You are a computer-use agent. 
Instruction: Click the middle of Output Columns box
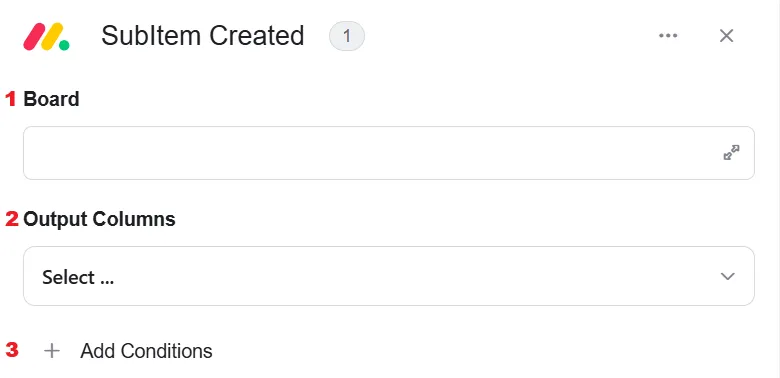pyautogui.click(x=389, y=276)
